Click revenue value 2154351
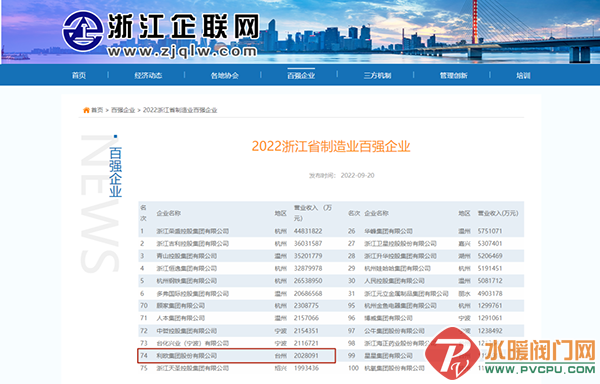The width and height of the screenshot is (600, 384). [x=306, y=330]
